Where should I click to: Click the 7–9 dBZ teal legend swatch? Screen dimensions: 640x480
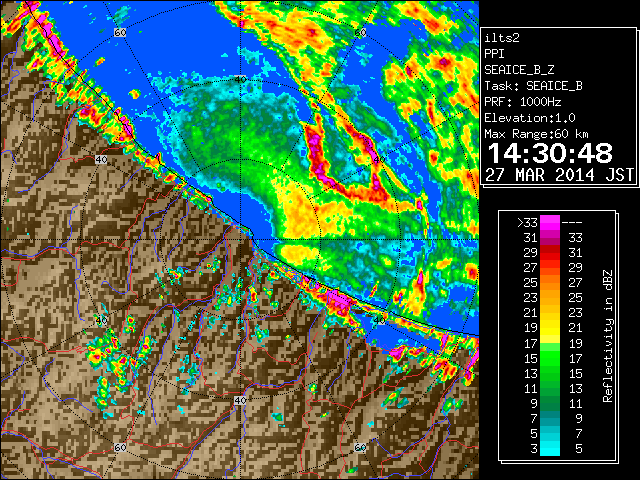coord(550,419)
